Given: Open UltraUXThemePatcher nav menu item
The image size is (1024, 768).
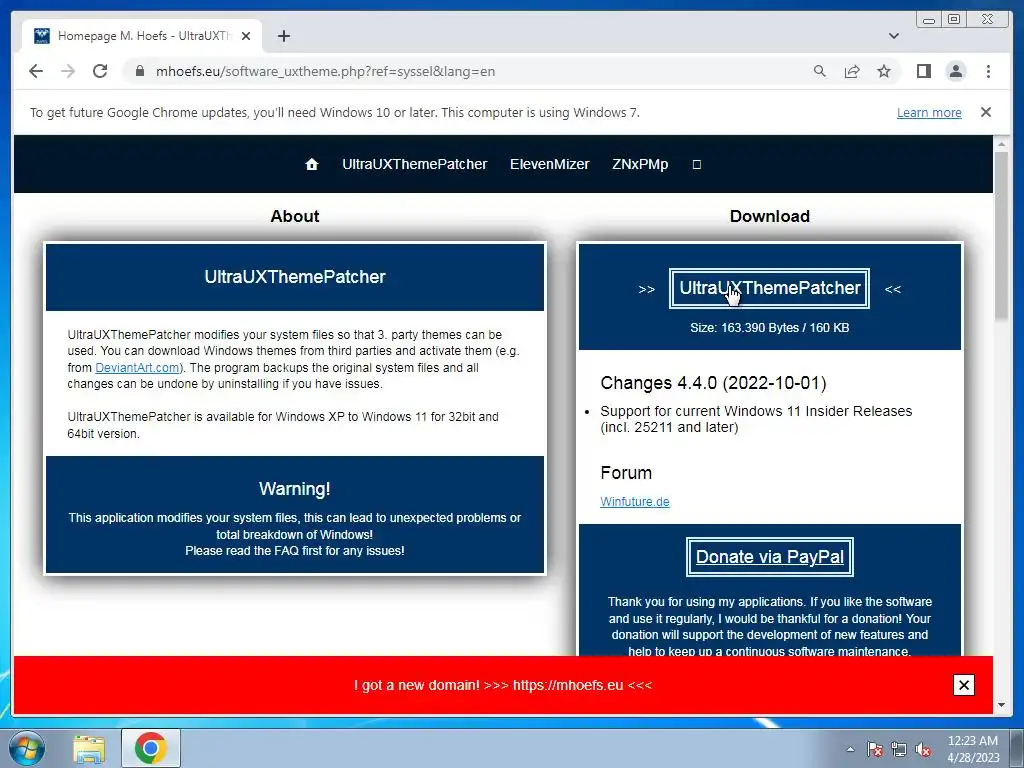Looking at the screenshot, I should (x=415, y=165).
